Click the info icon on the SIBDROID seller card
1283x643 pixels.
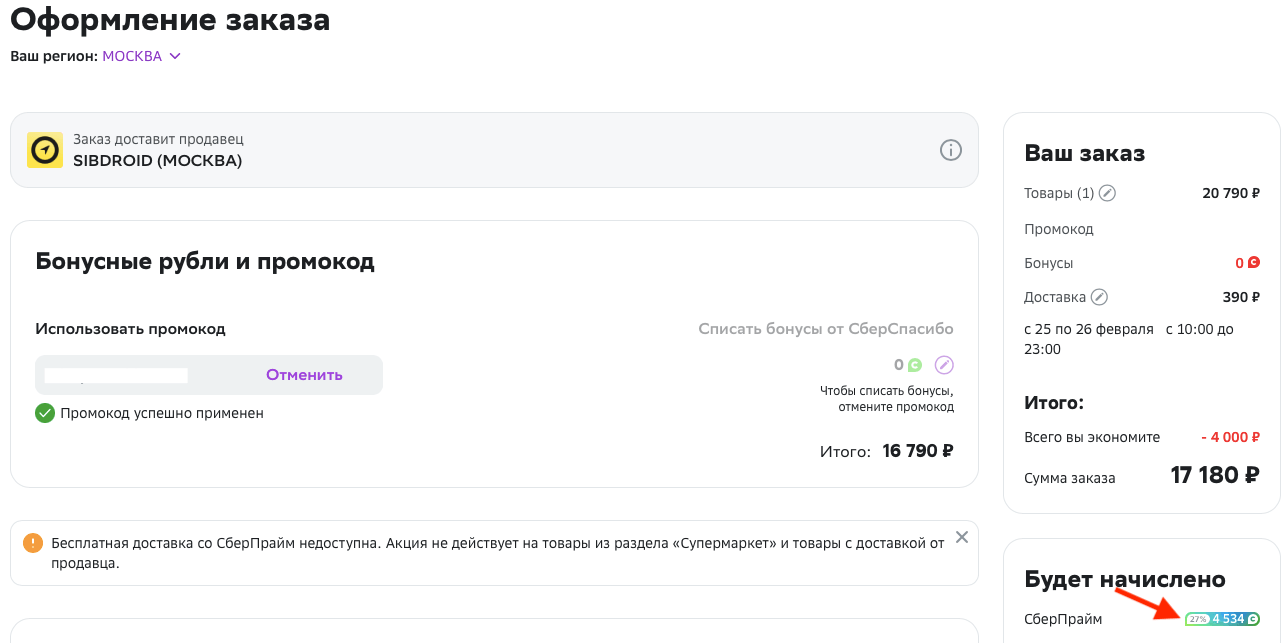pyautogui.click(x=951, y=150)
